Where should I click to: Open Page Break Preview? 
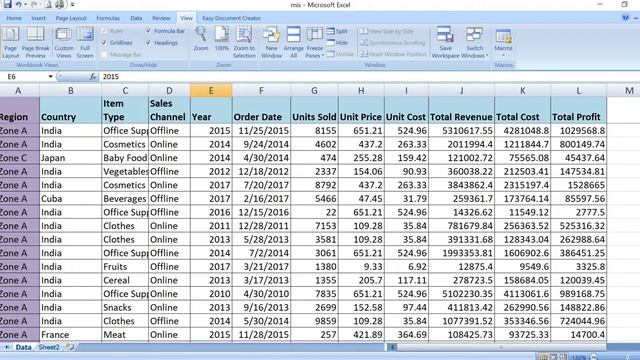[36, 42]
